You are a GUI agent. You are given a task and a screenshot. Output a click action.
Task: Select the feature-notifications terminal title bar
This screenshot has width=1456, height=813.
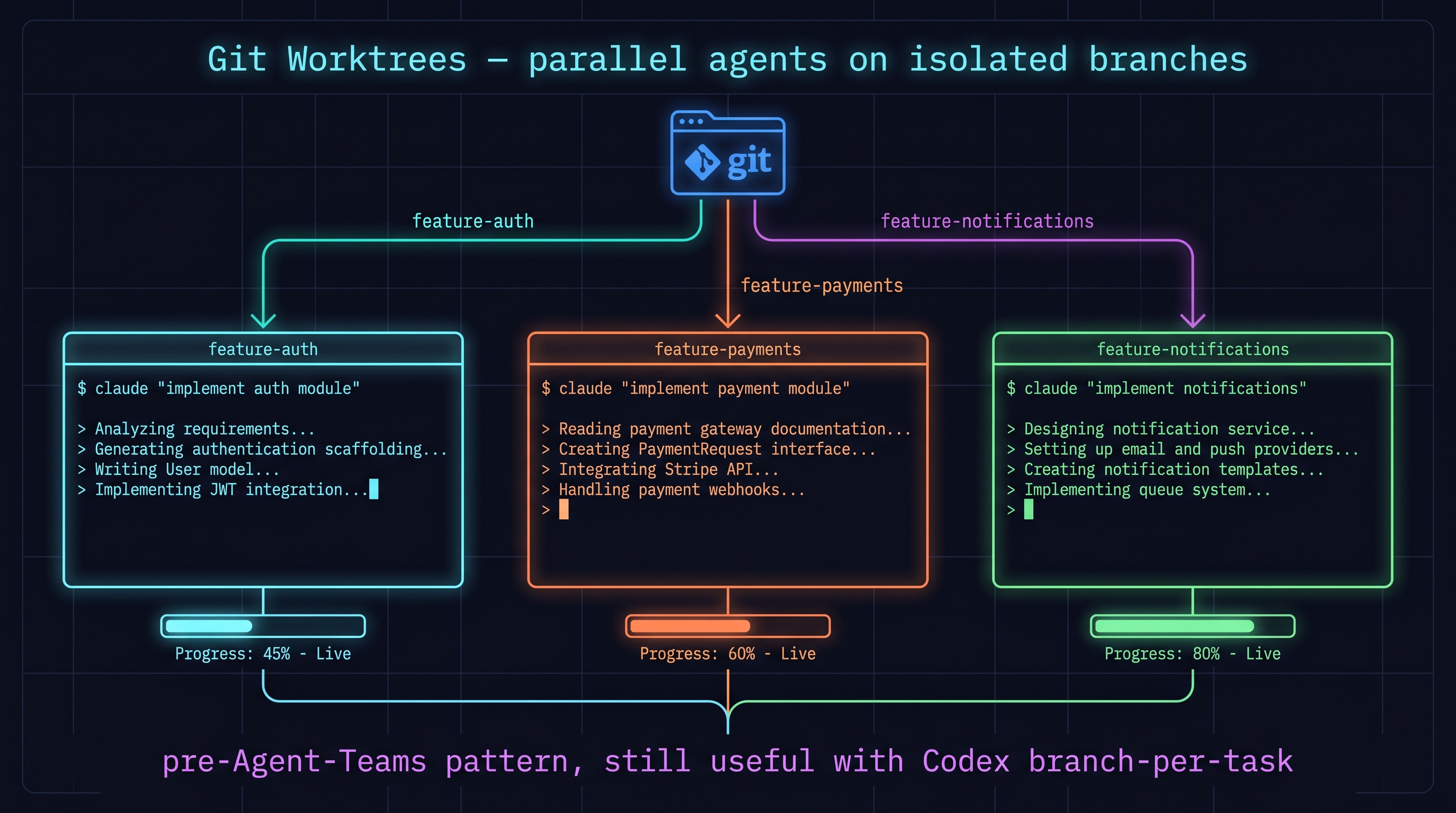(x=1193, y=349)
